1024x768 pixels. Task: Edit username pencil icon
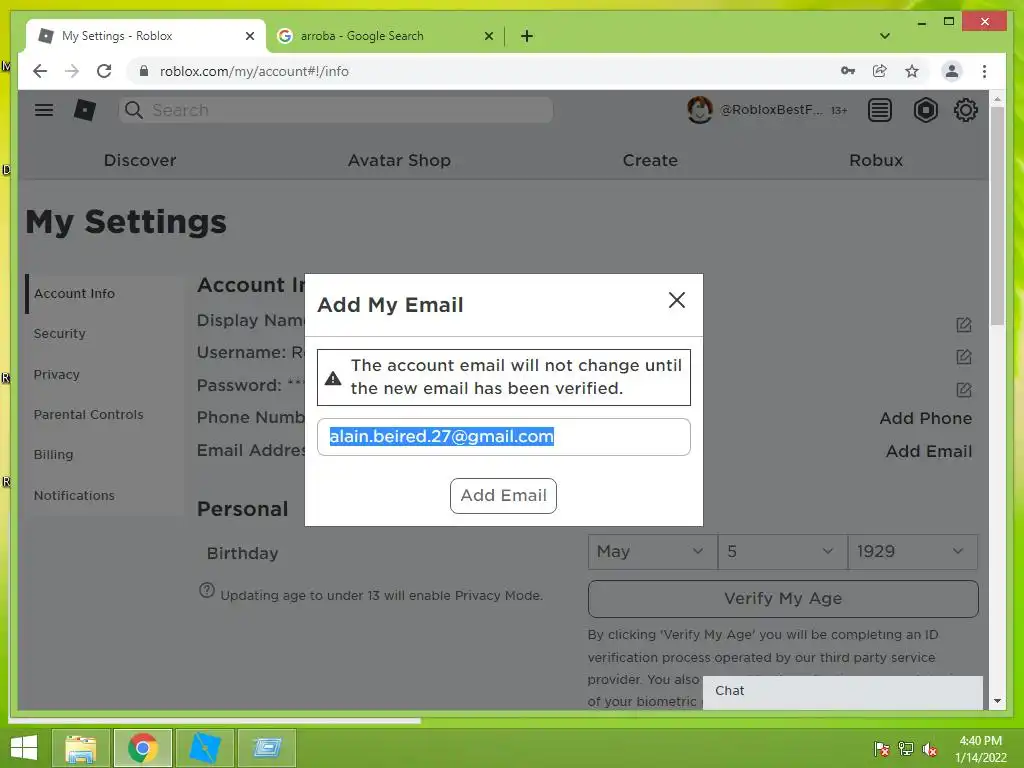[x=963, y=357]
